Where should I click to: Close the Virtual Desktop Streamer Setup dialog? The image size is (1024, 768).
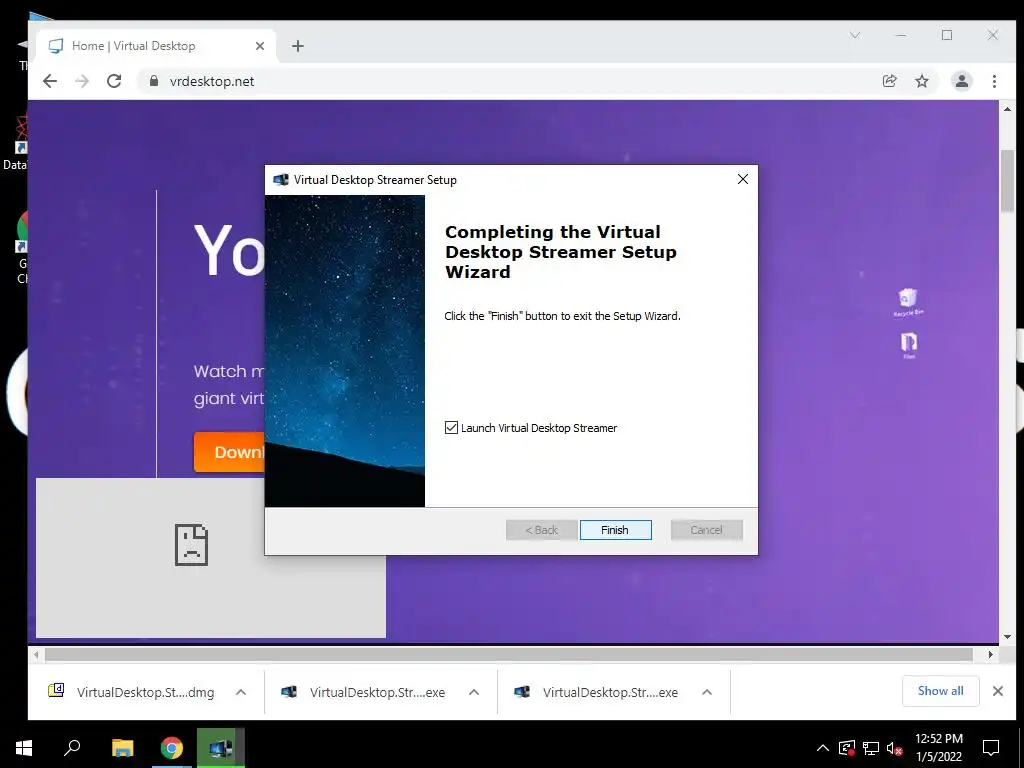(743, 180)
